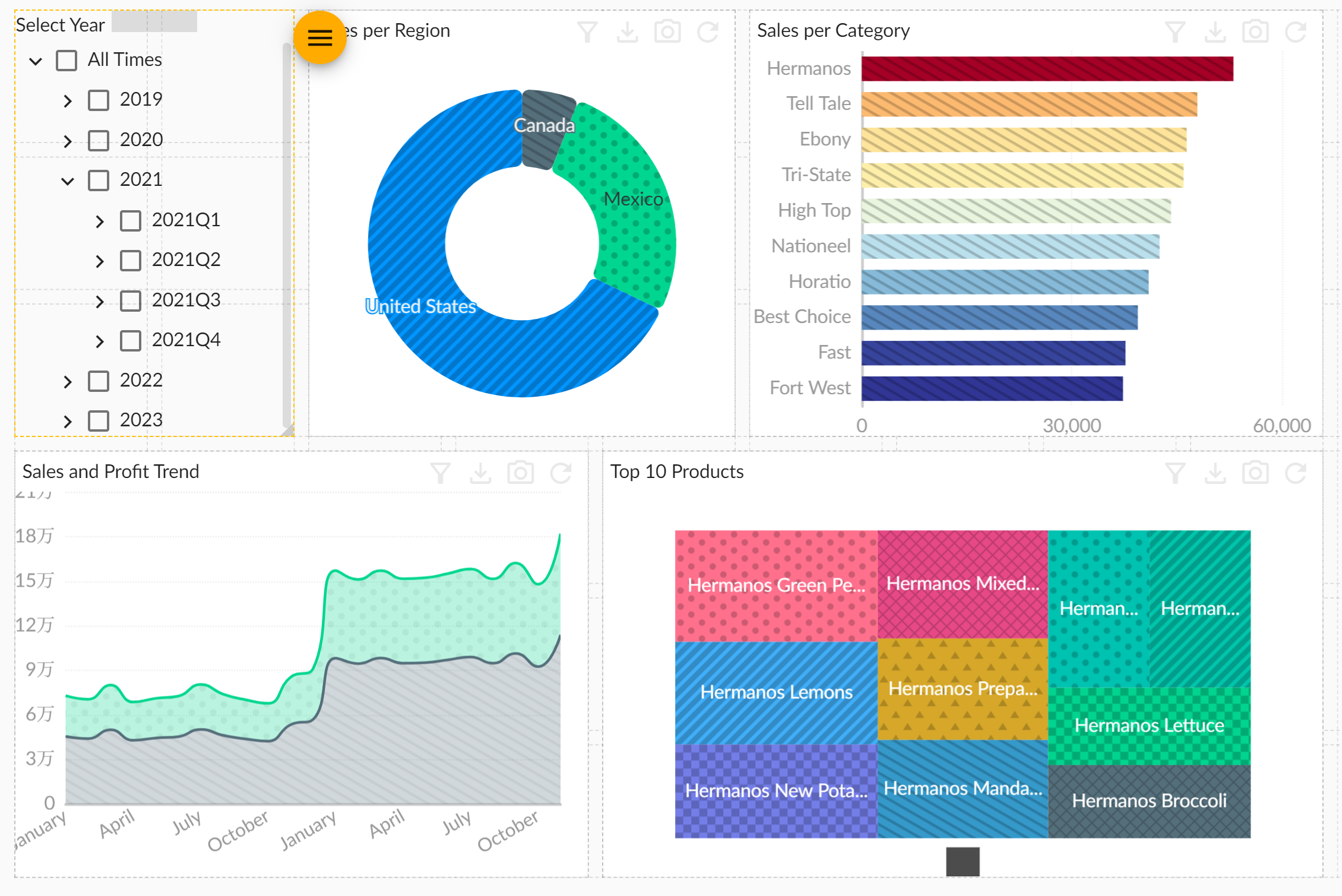Take snapshot of Sales and Profit Trend
Screen dimensions: 1342x896
520,473
